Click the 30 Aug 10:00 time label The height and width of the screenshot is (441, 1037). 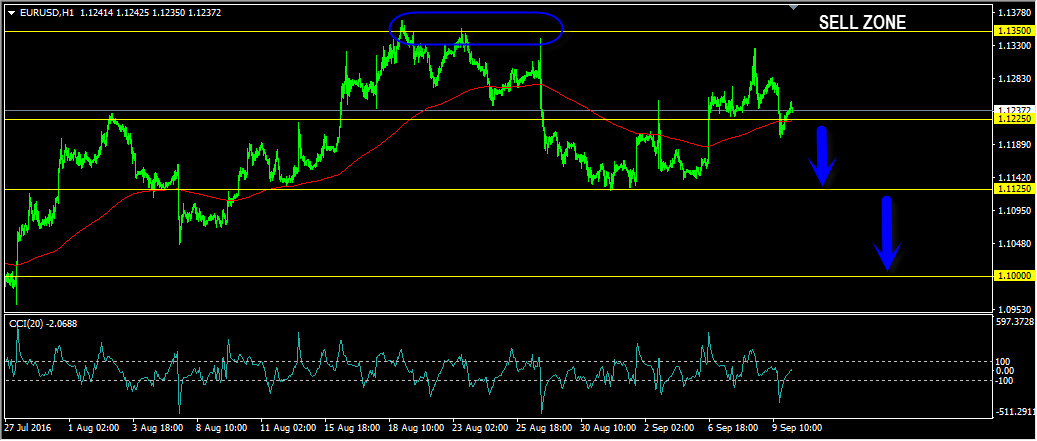(606, 427)
